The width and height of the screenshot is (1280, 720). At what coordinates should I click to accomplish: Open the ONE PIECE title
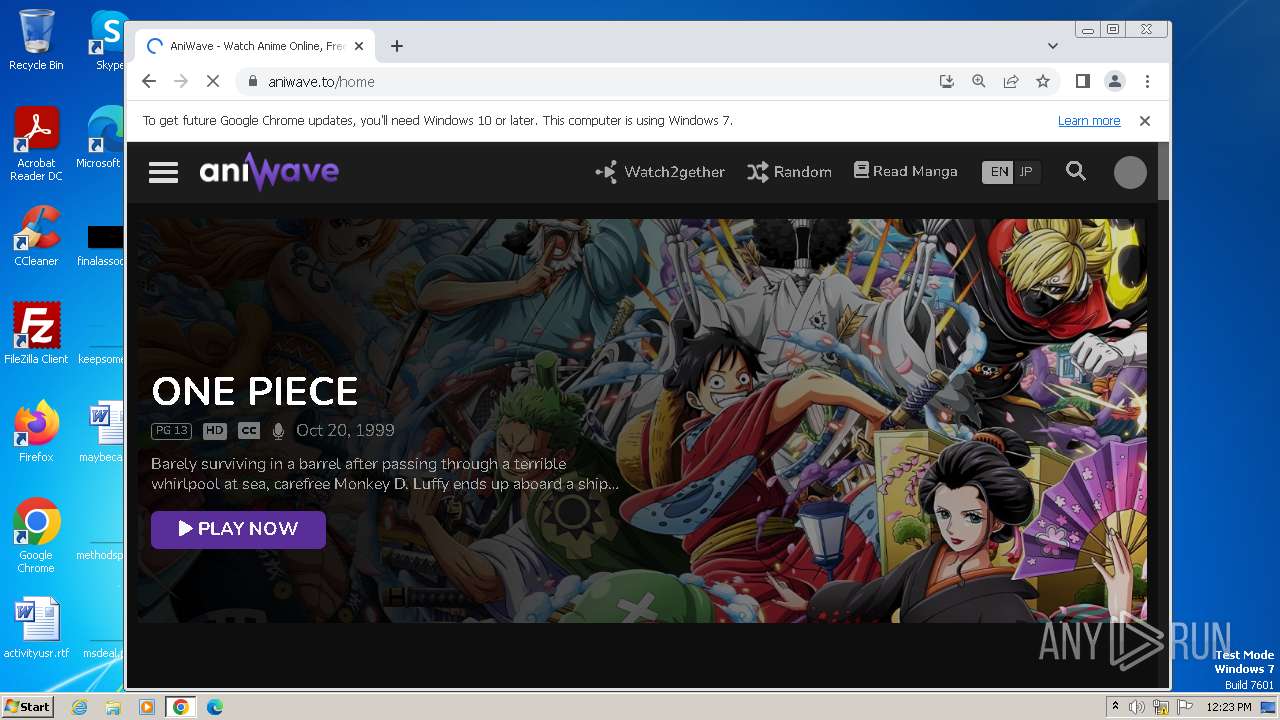(254, 391)
